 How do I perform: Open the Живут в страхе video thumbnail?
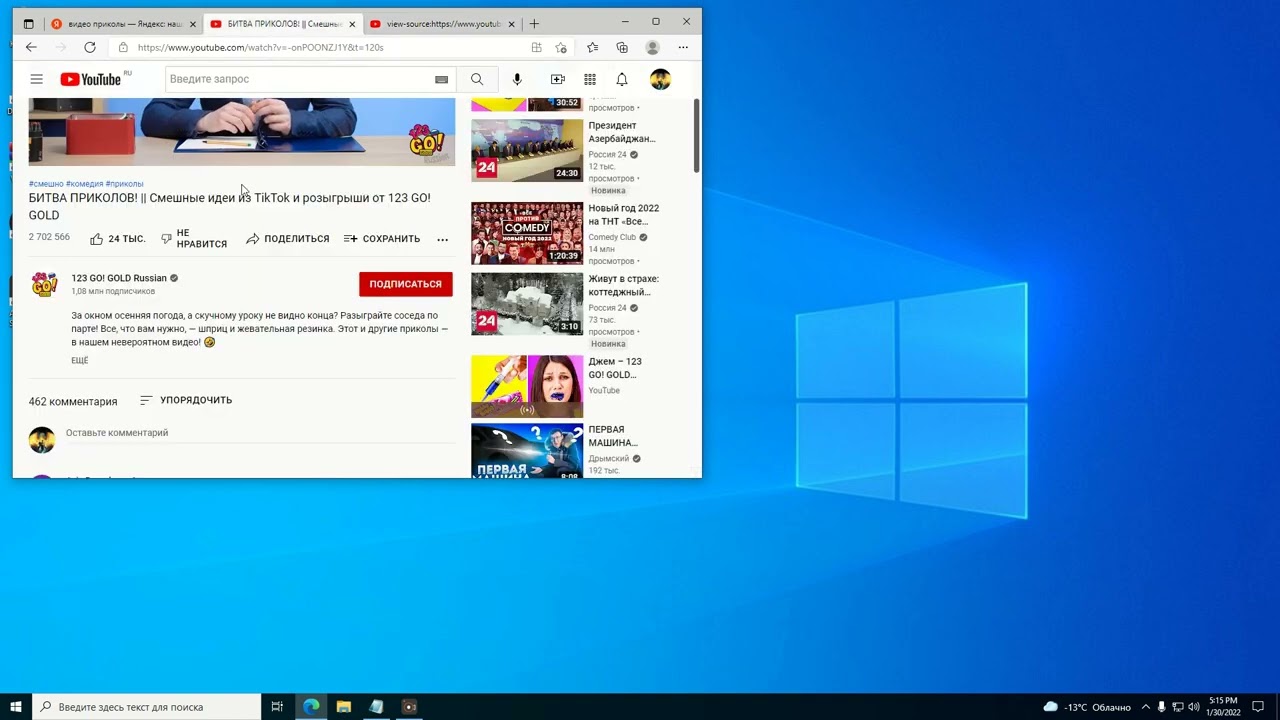pyautogui.click(x=527, y=303)
